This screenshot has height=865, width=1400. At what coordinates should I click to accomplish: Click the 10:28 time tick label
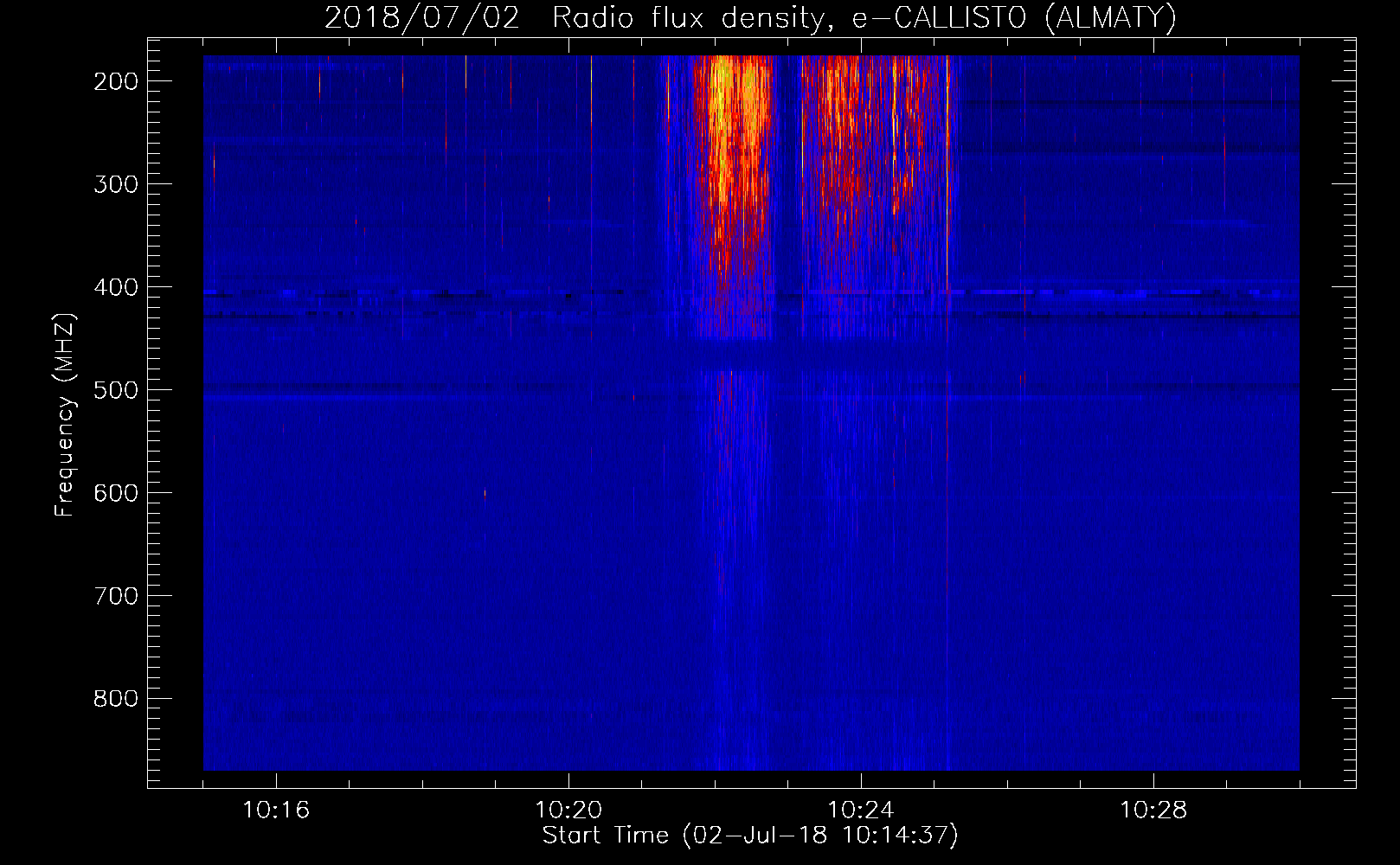(1153, 811)
